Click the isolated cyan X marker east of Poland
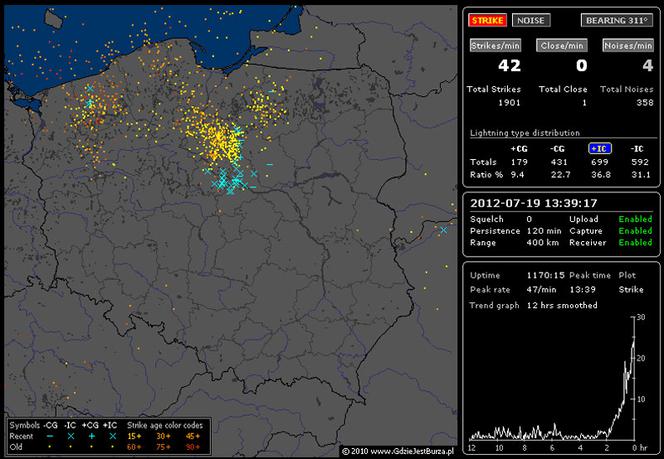 click(x=443, y=230)
